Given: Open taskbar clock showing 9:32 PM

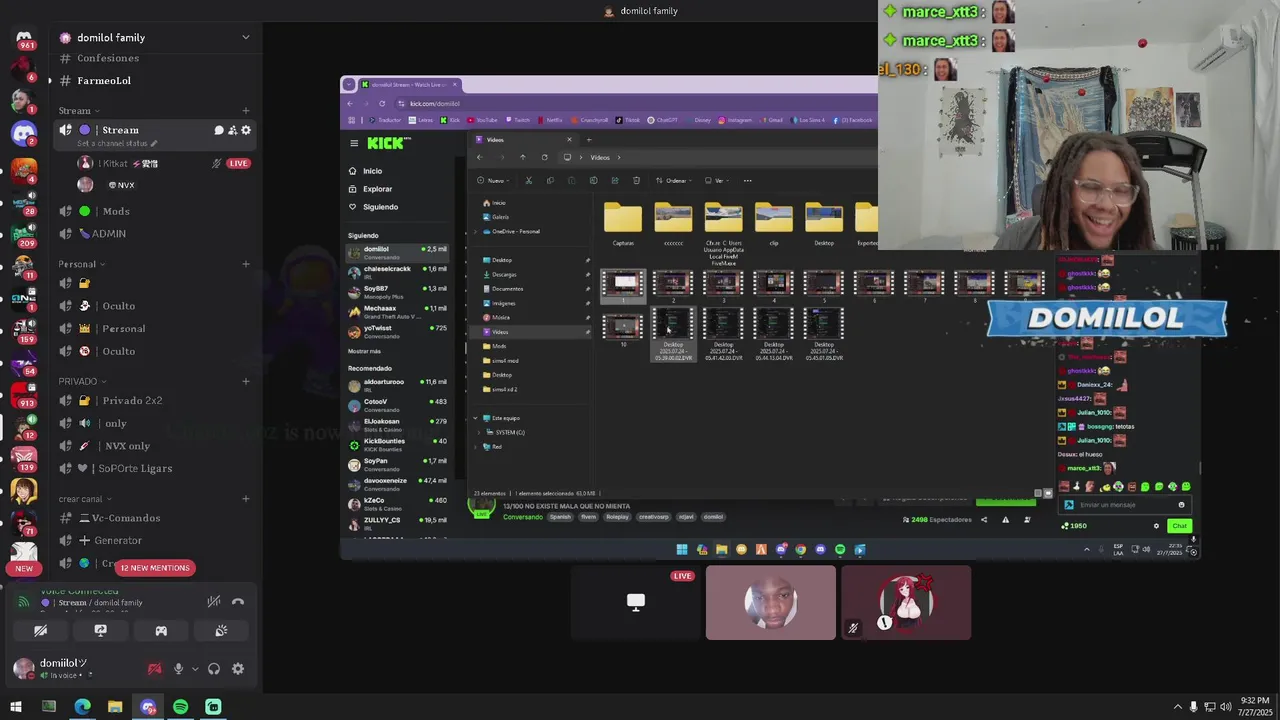Looking at the screenshot, I should [1255, 707].
